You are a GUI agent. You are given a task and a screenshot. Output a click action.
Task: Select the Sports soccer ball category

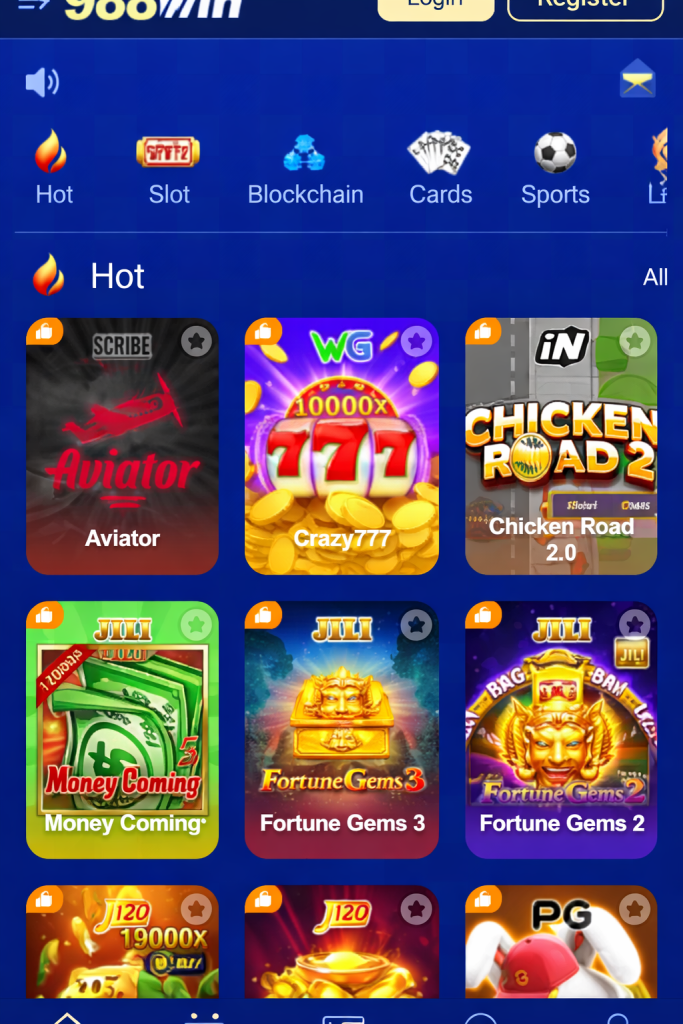[x=555, y=152]
